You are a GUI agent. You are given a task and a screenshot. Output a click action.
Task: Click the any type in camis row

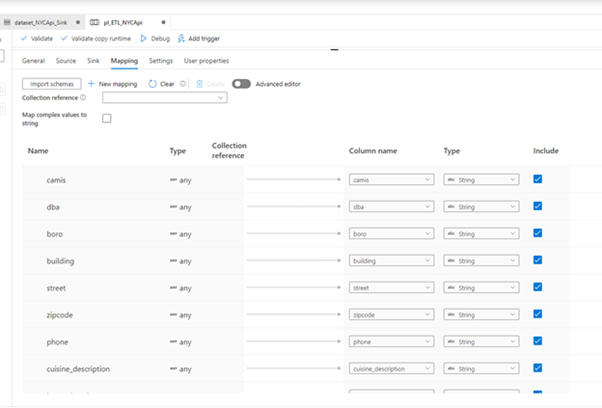point(181,180)
